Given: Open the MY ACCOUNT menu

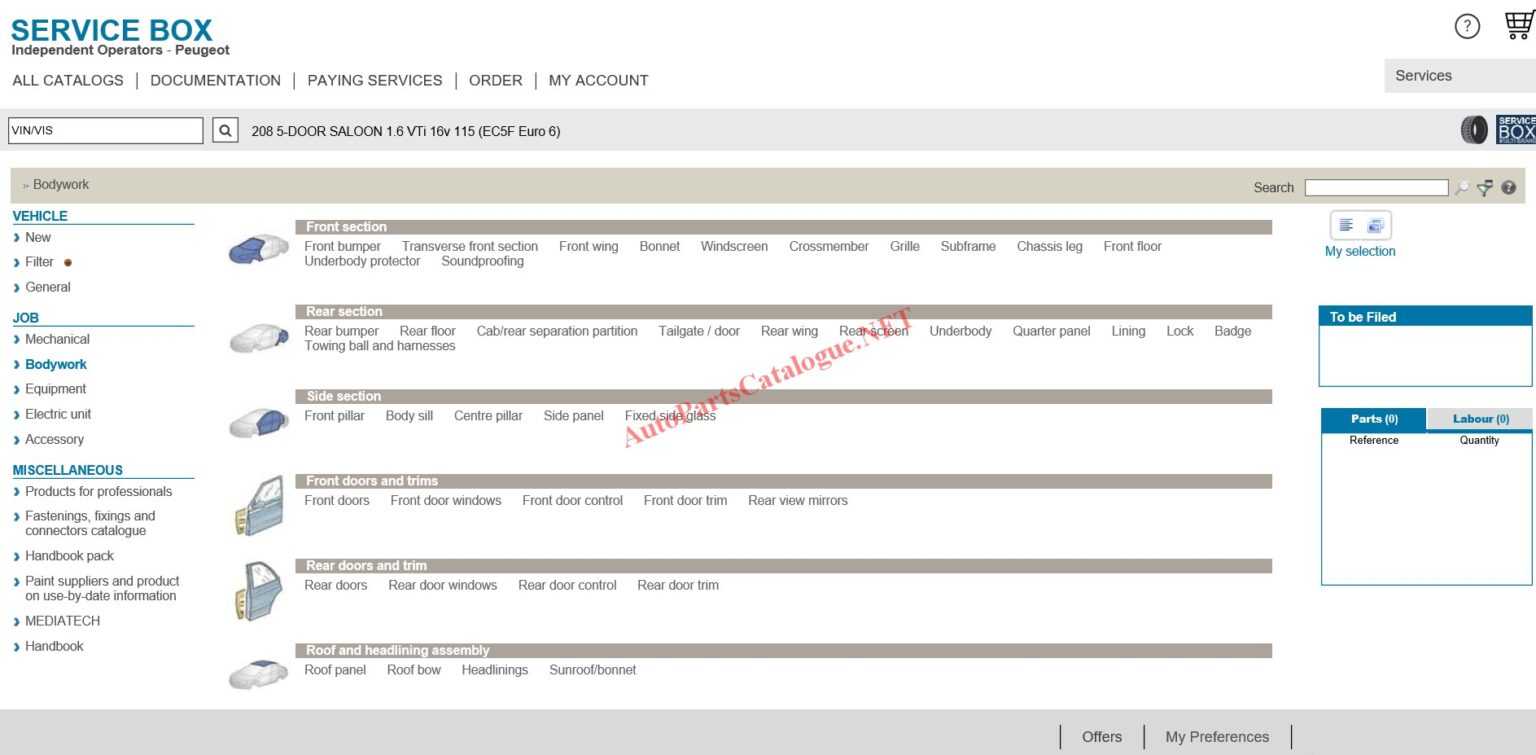Looking at the screenshot, I should click(x=598, y=80).
